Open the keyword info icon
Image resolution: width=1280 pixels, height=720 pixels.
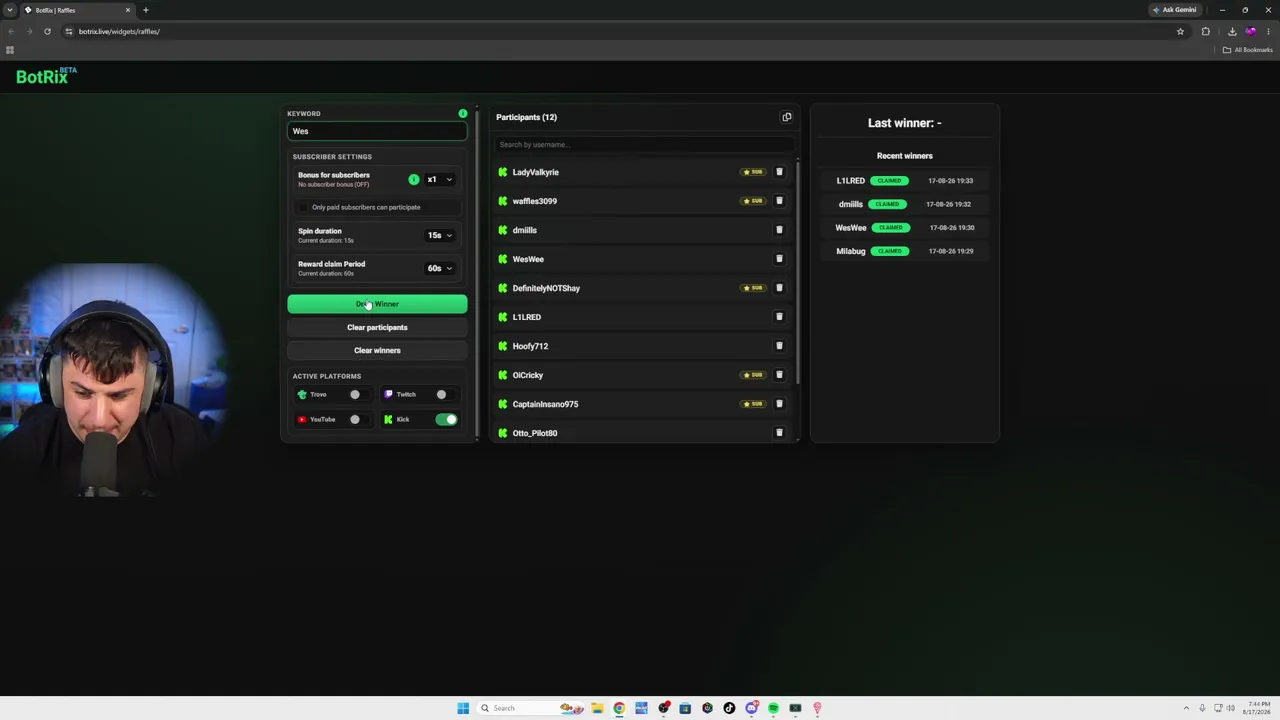pos(462,113)
